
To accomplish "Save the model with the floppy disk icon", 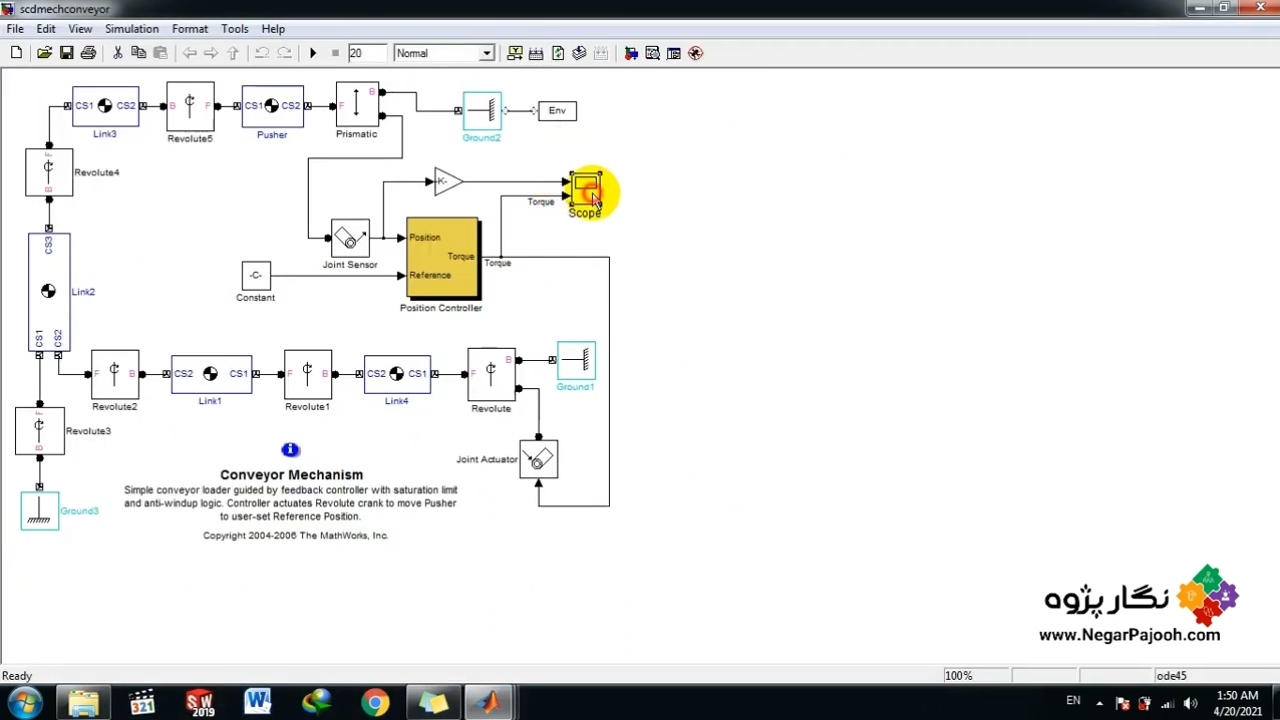I will click(66, 53).
